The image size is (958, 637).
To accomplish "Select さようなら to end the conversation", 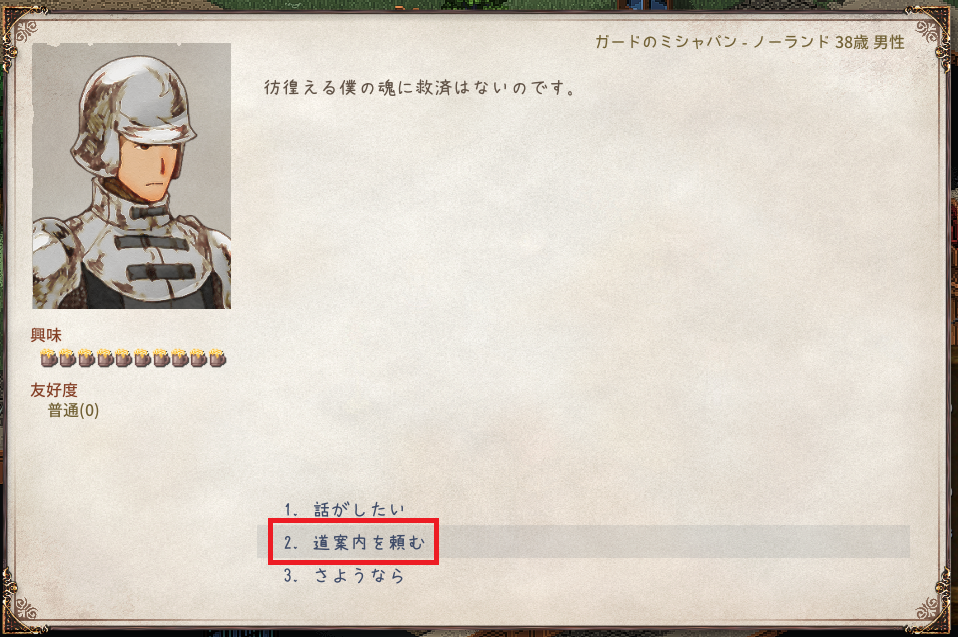I will pyautogui.click(x=583, y=575).
